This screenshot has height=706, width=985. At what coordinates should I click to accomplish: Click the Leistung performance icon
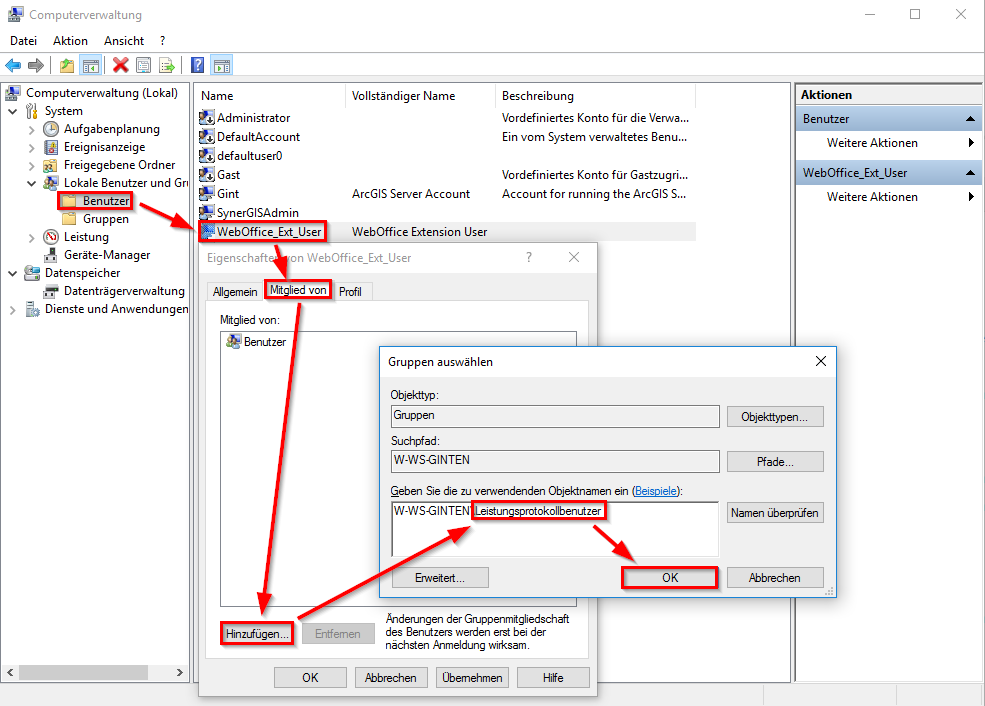(x=51, y=237)
